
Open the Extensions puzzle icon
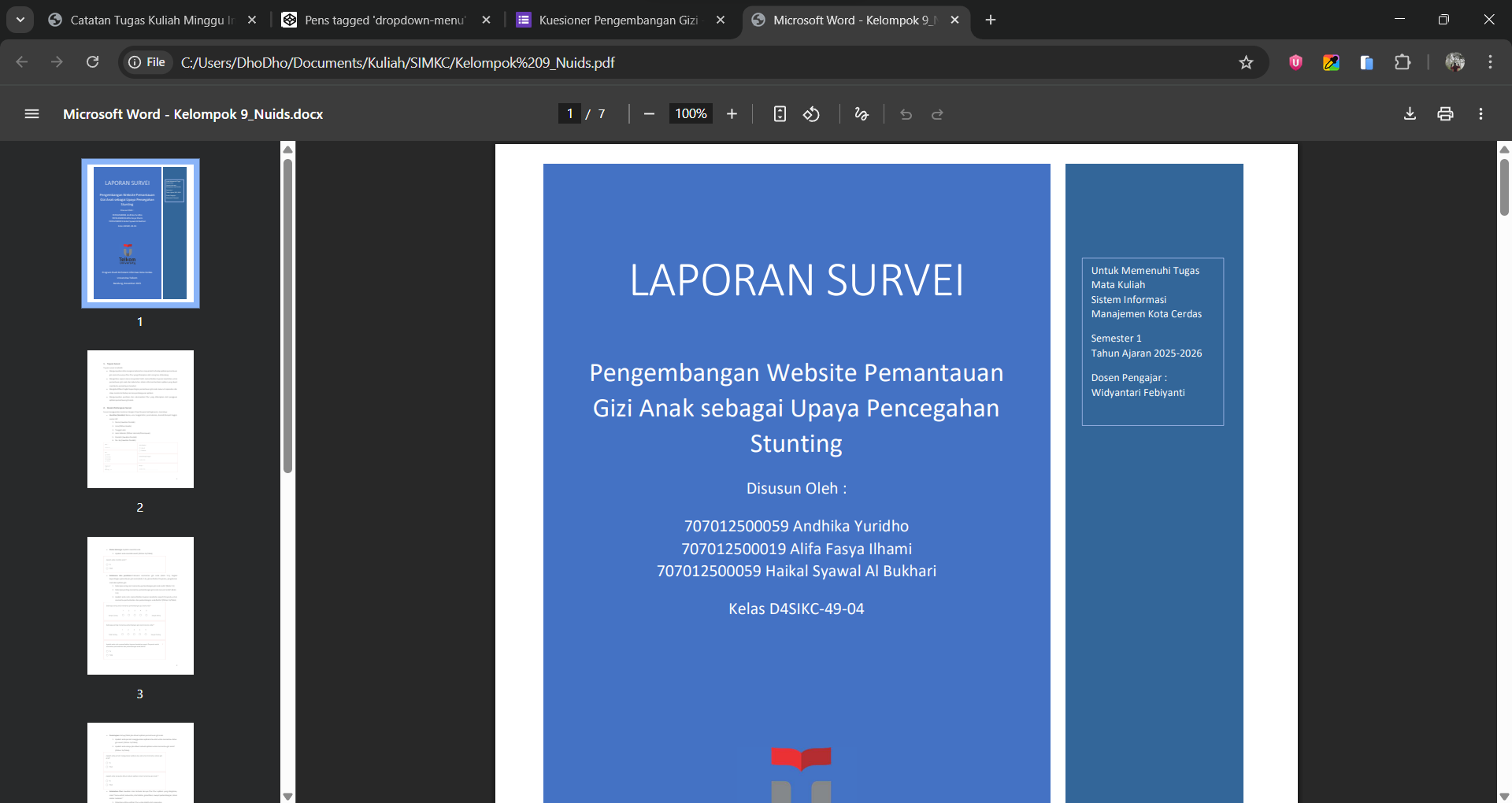(1403, 62)
